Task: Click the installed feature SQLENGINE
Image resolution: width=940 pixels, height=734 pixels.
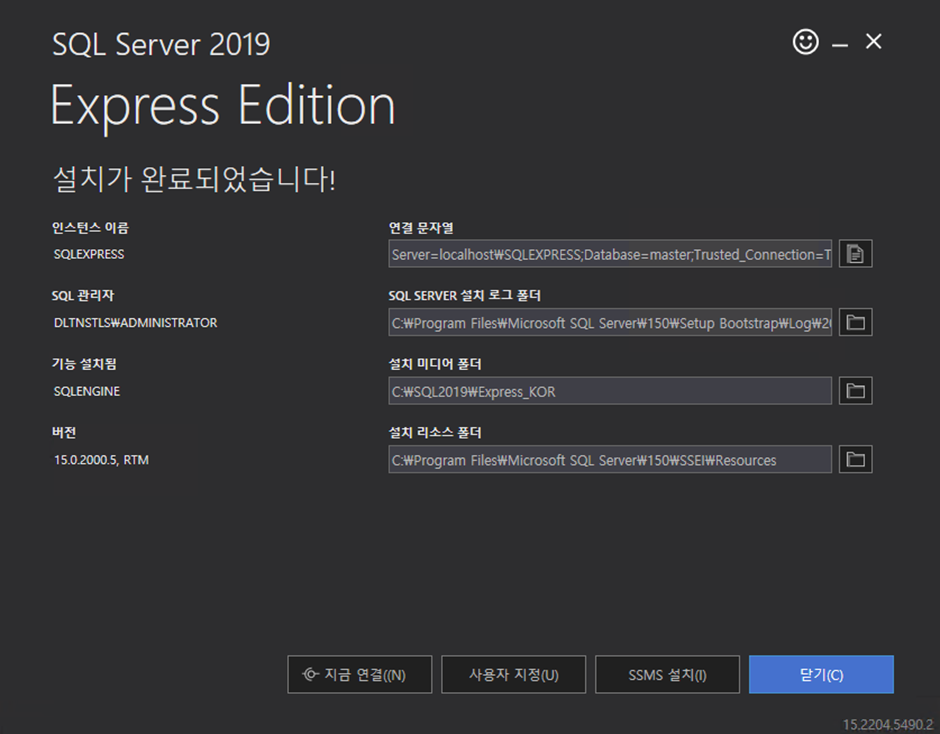Action: [x=87, y=391]
